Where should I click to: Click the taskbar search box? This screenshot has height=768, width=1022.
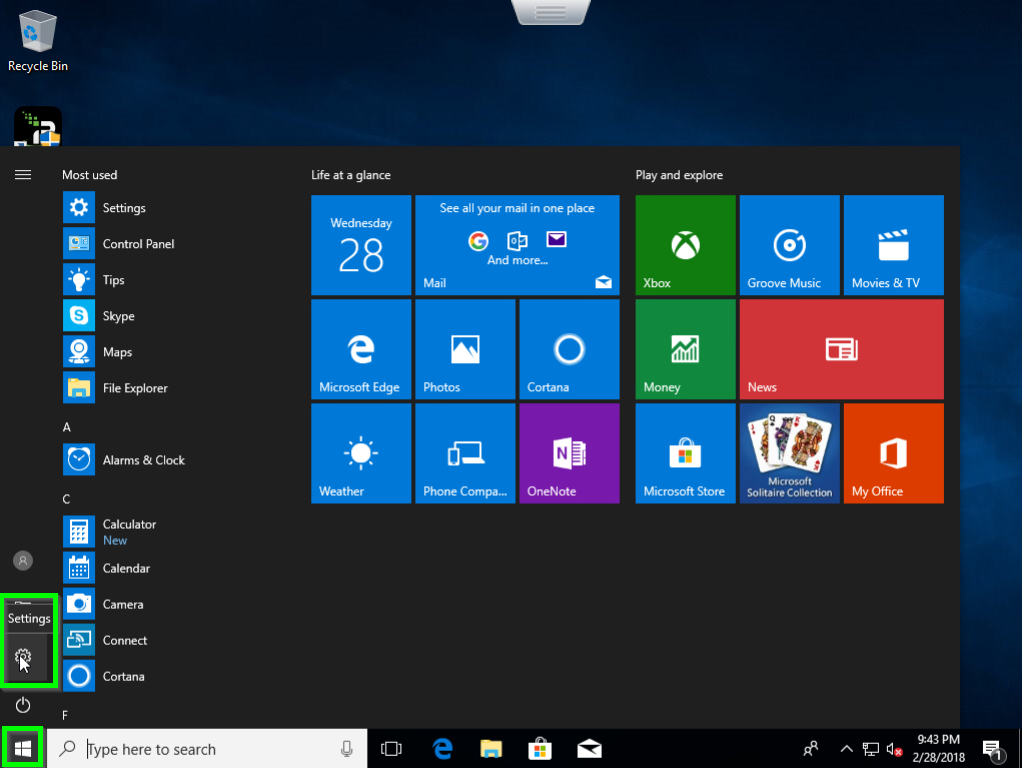(207, 749)
